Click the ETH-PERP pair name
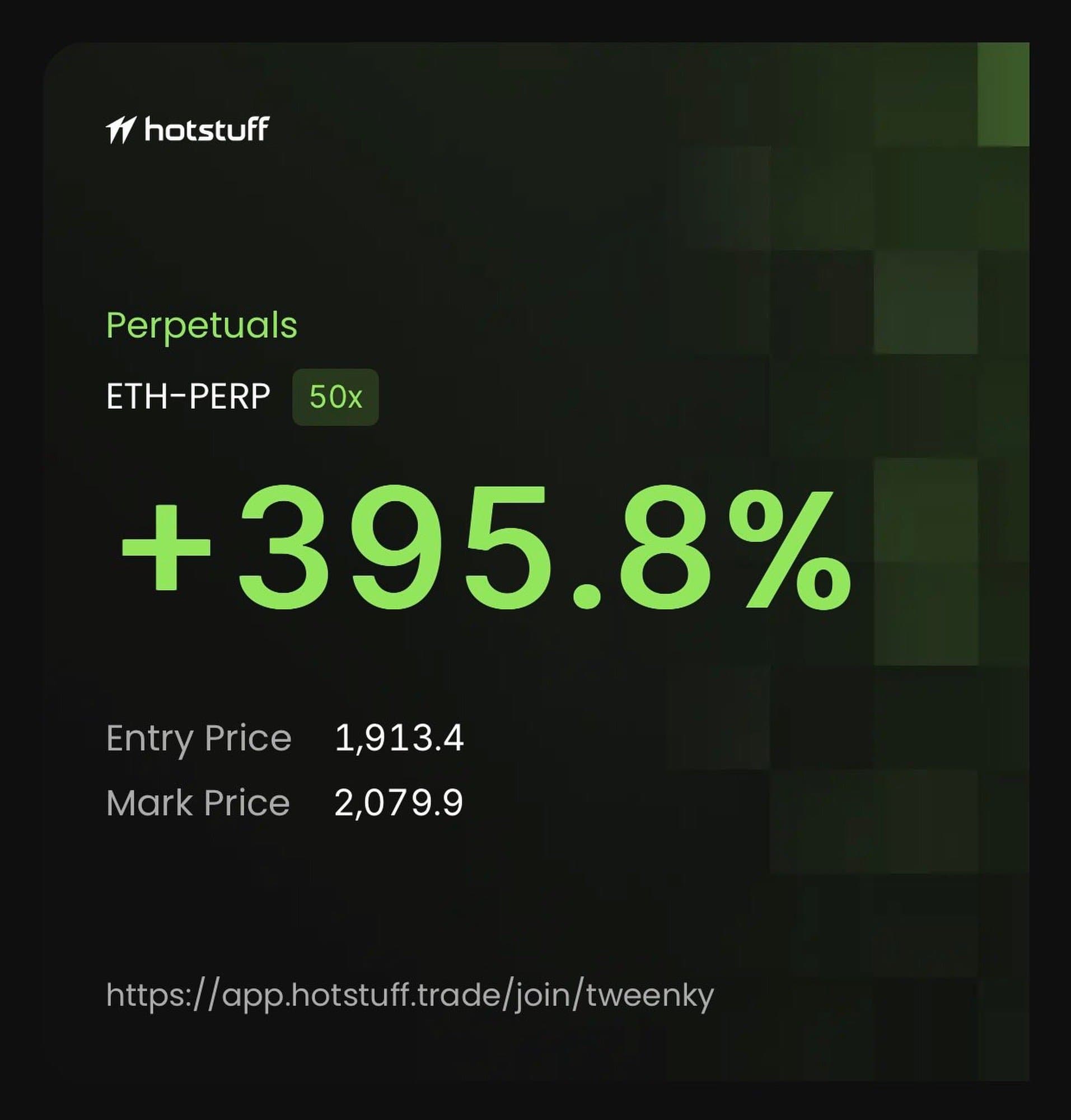Image resolution: width=1071 pixels, height=1120 pixels. 188,397
